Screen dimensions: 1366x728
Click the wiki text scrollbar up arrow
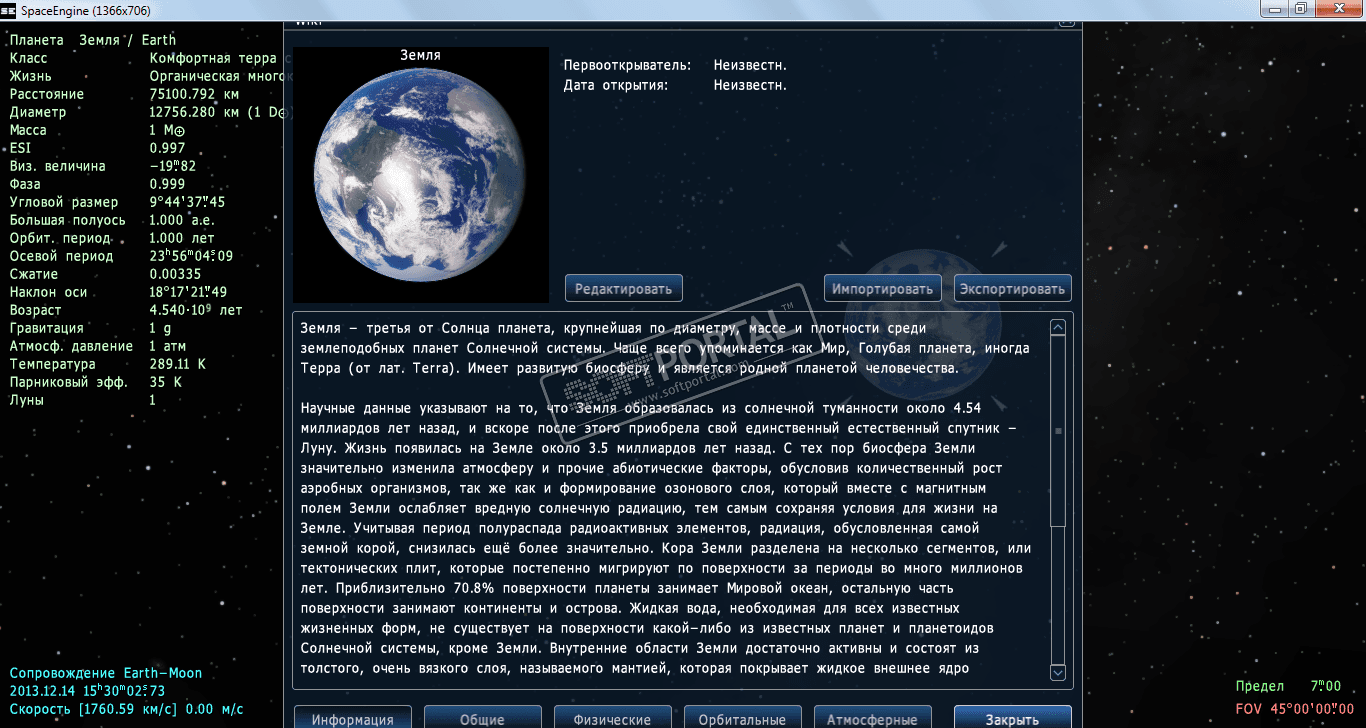tap(1058, 327)
